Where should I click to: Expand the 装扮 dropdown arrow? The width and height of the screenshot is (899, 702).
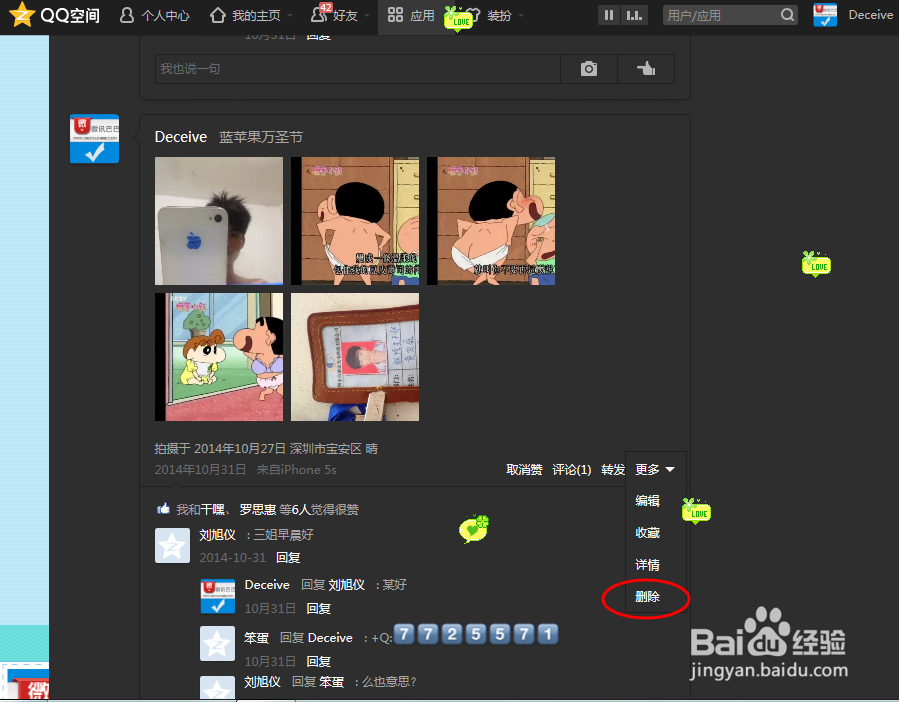pyautogui.click(x=521, y=15)
